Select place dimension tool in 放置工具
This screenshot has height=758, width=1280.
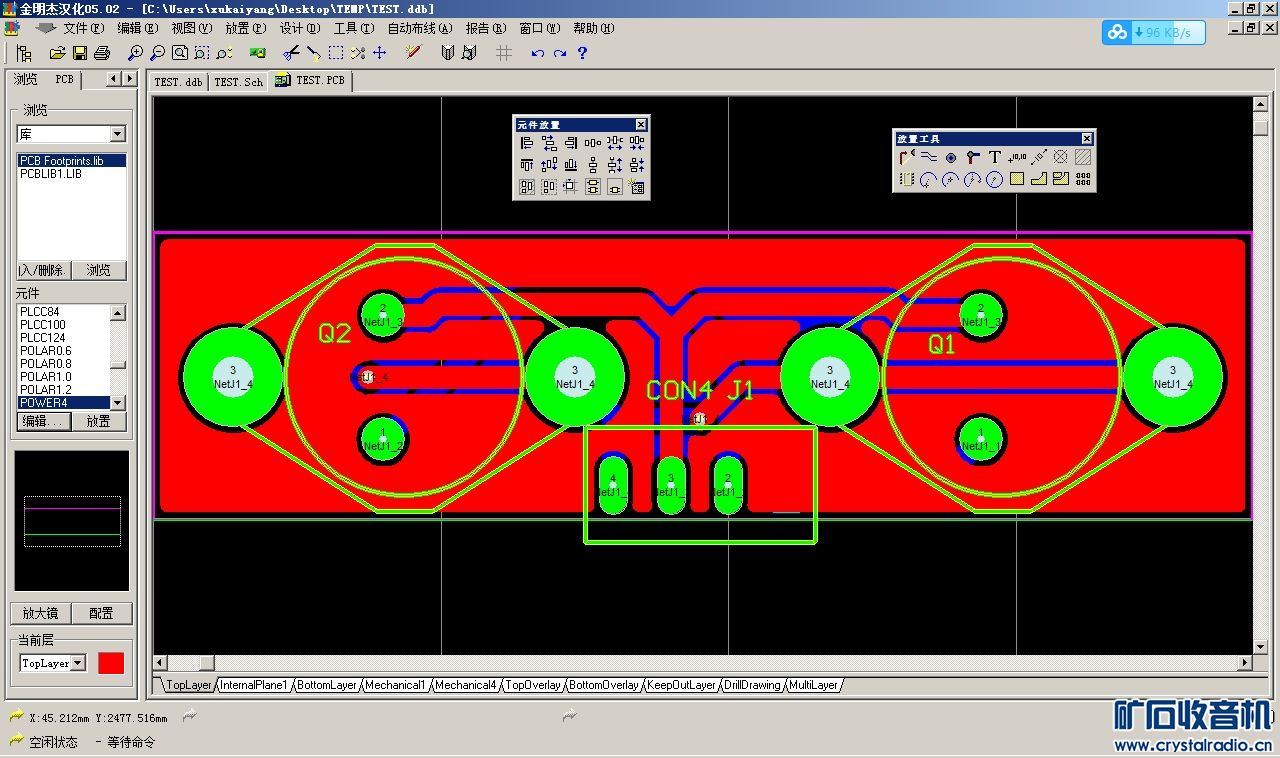(1039, 157)
